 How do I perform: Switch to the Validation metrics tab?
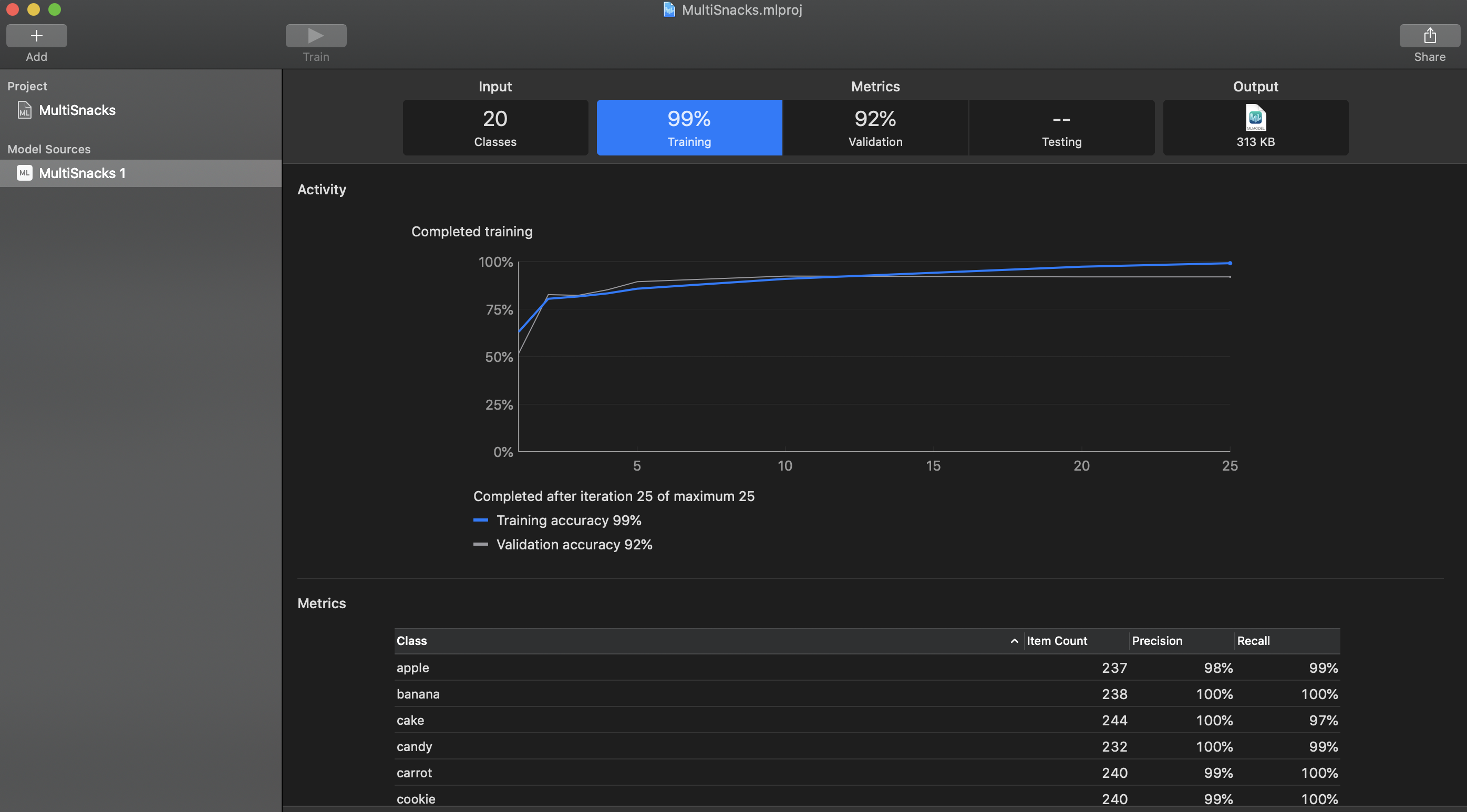point(875,128)
